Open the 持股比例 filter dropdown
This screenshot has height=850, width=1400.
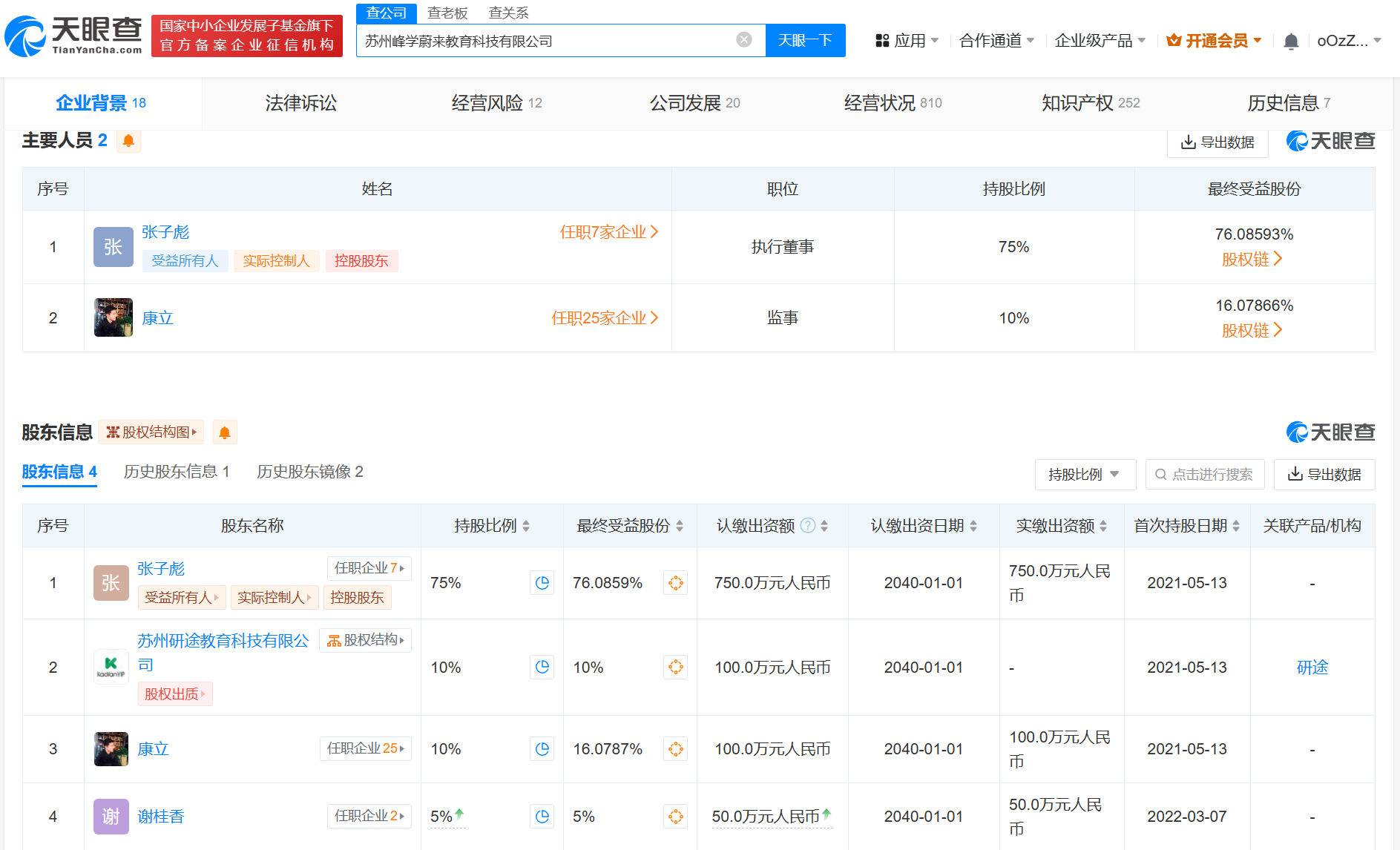[x=1085, y=475]
